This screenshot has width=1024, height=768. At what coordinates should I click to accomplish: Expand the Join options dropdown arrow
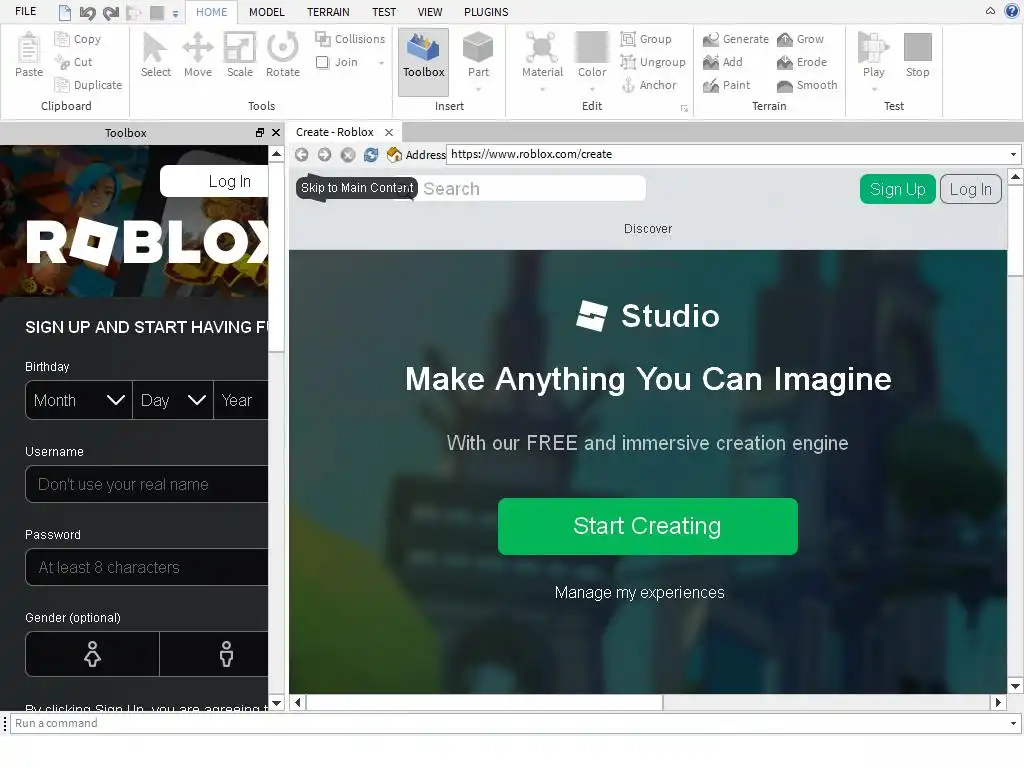click(381, 63)
